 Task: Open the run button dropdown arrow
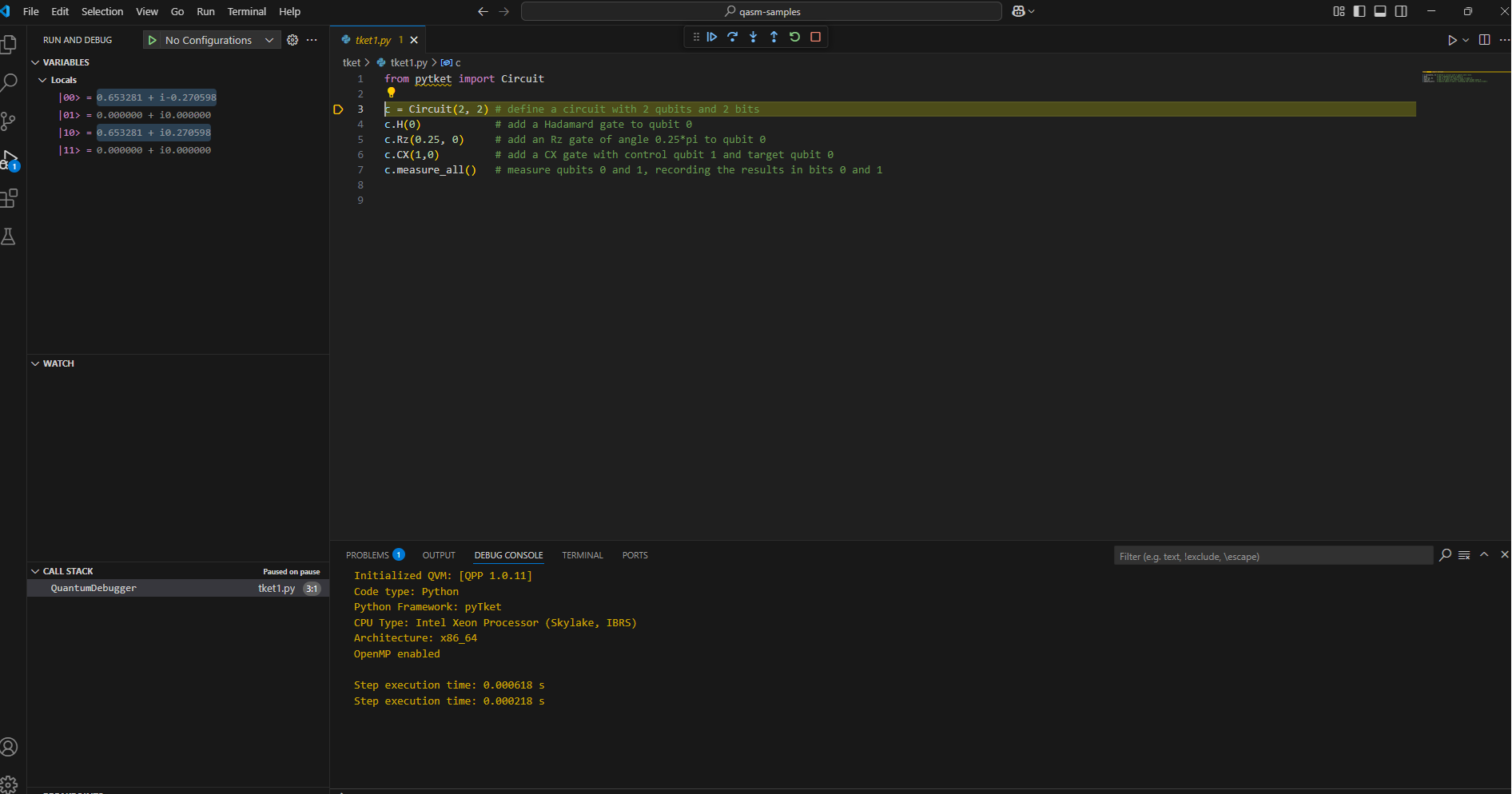click(x=1466, y=40)
